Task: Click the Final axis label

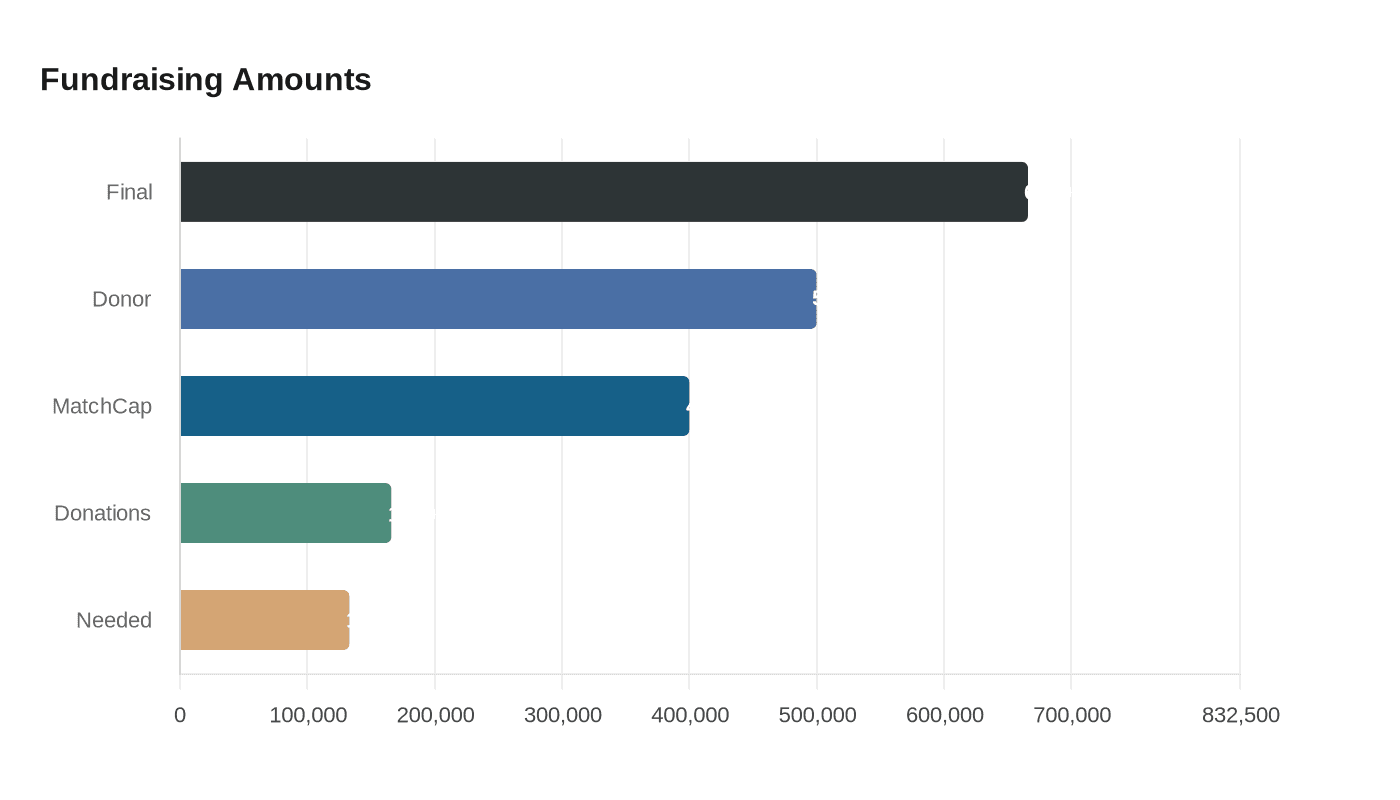Action: coord(129,192)
